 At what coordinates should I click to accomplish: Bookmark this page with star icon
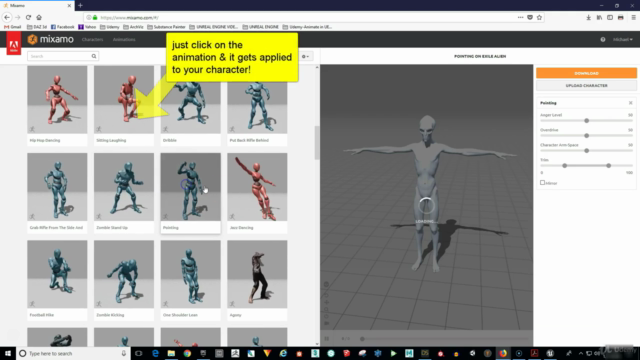click(x=539, y=18)
